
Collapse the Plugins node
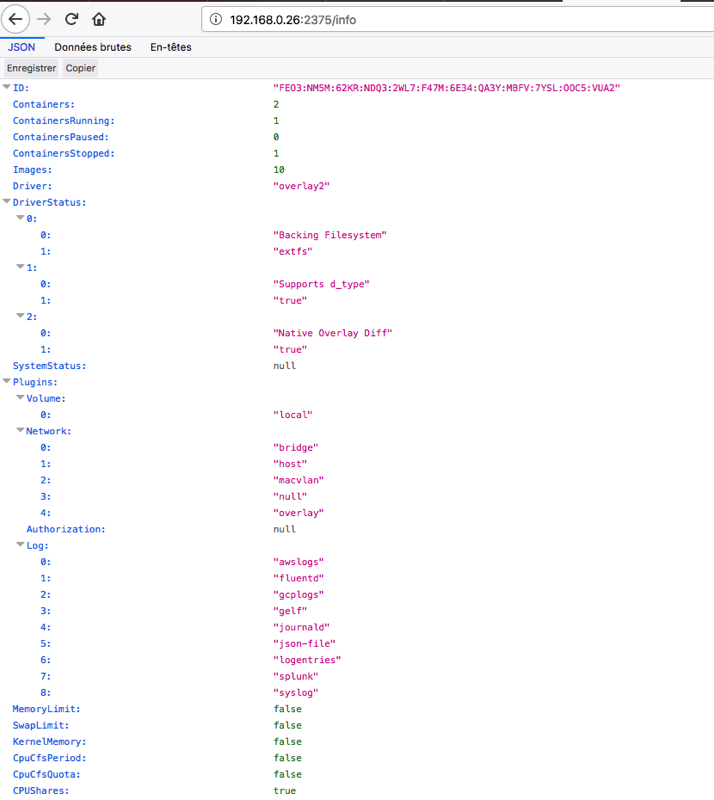pyautogui.click(x=7, y=382)
